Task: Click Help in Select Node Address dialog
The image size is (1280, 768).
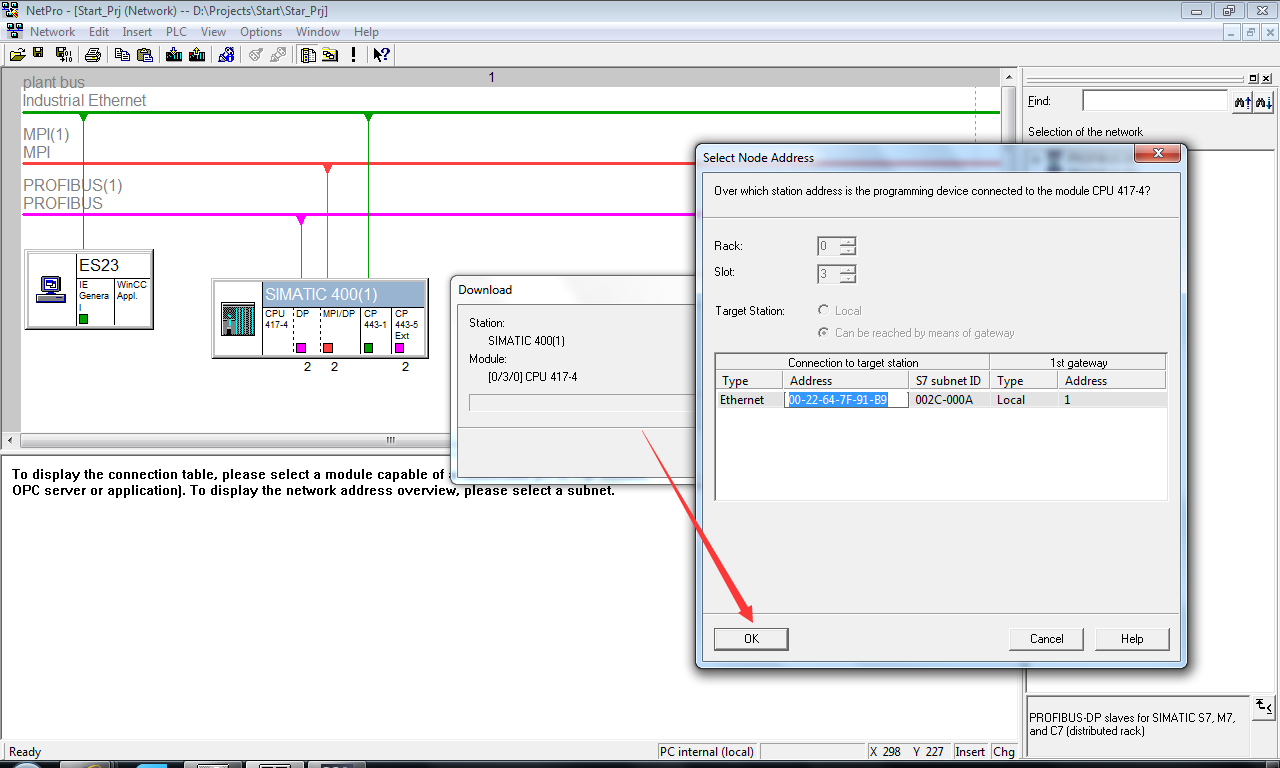Action: point(1132,639)
